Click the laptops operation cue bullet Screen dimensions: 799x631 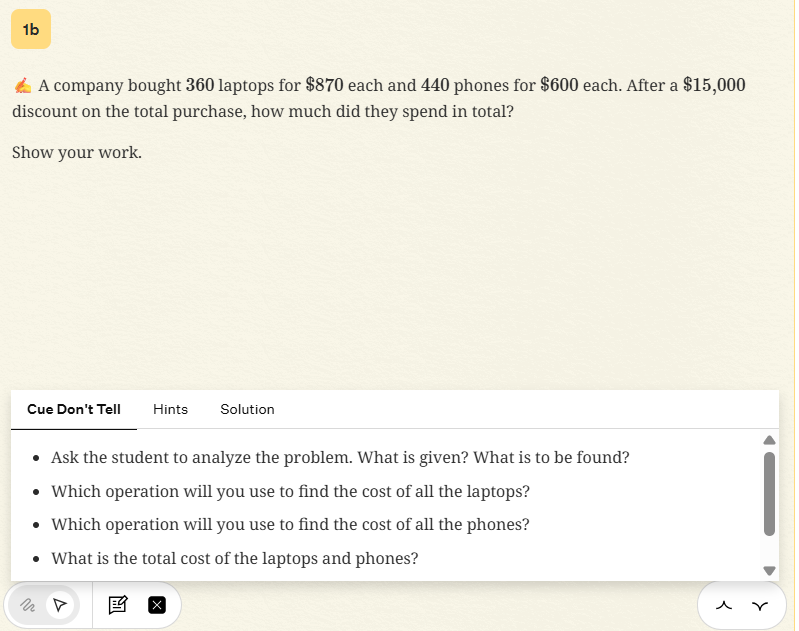(290, 491)
